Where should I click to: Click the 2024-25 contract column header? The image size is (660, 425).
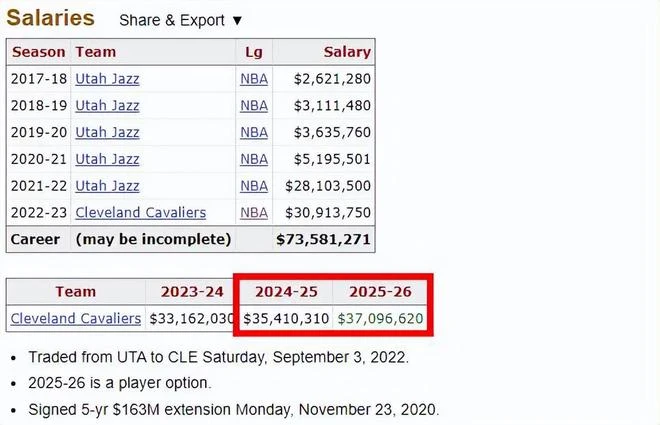pyautogui.click(x=286, y=292)
